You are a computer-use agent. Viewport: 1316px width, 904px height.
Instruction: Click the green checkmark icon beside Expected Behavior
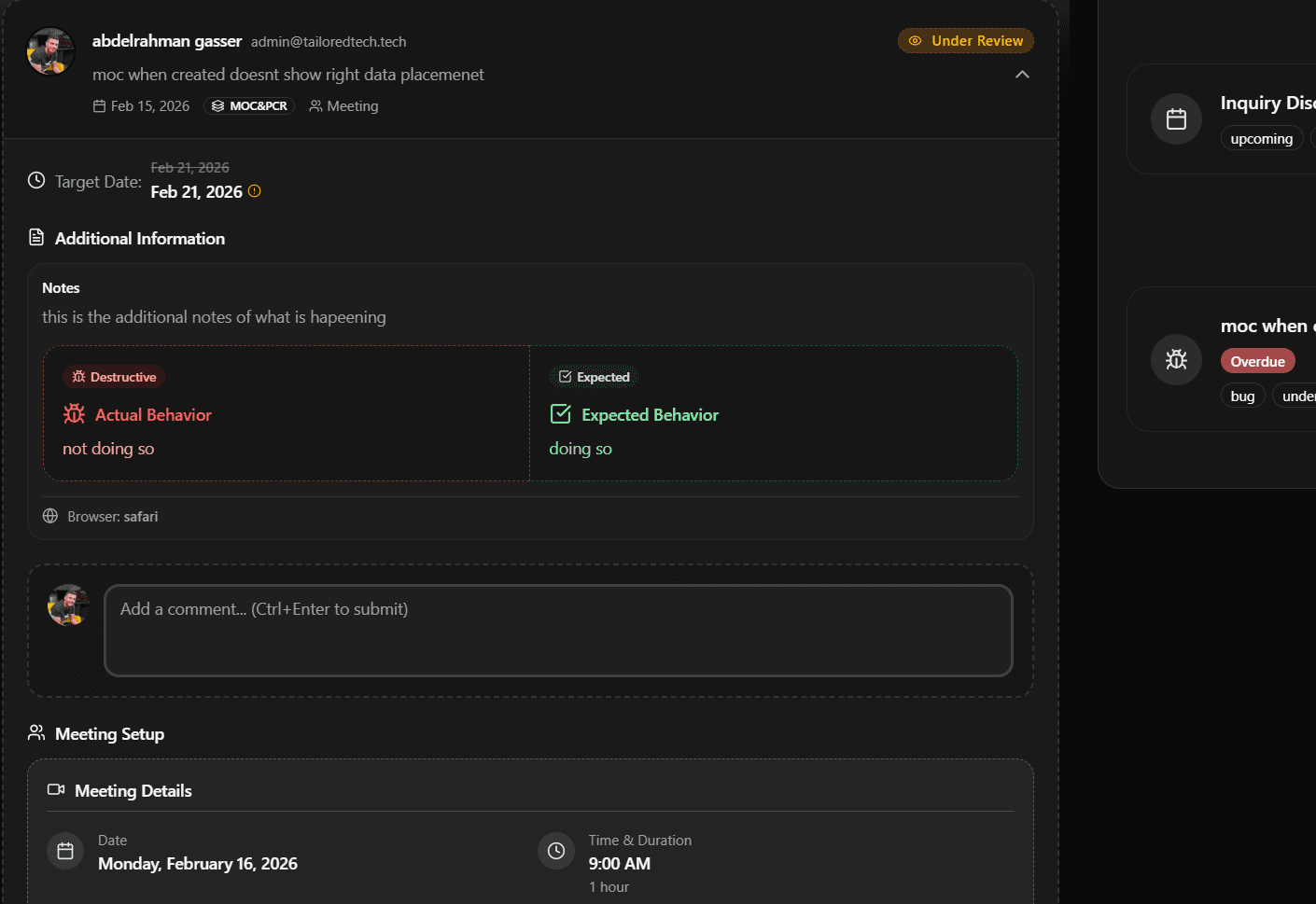tap(560, 413)
